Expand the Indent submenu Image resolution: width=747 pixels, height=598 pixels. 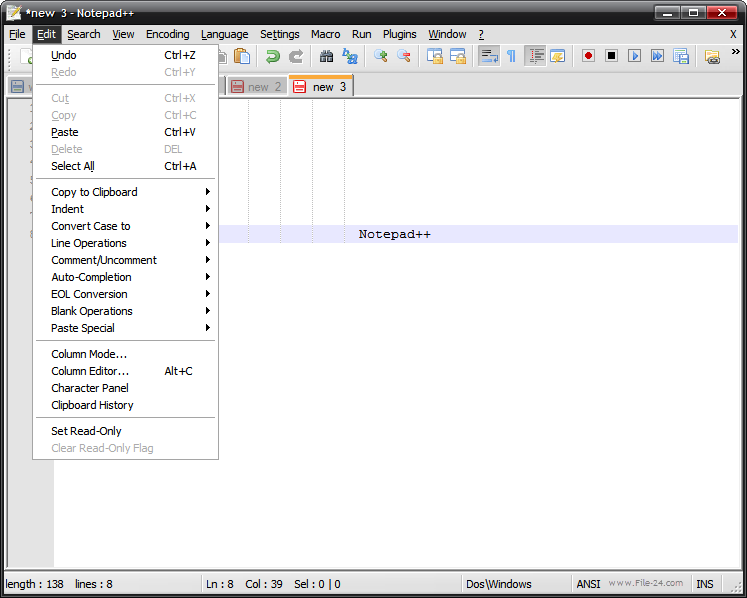tap(125, 209)
